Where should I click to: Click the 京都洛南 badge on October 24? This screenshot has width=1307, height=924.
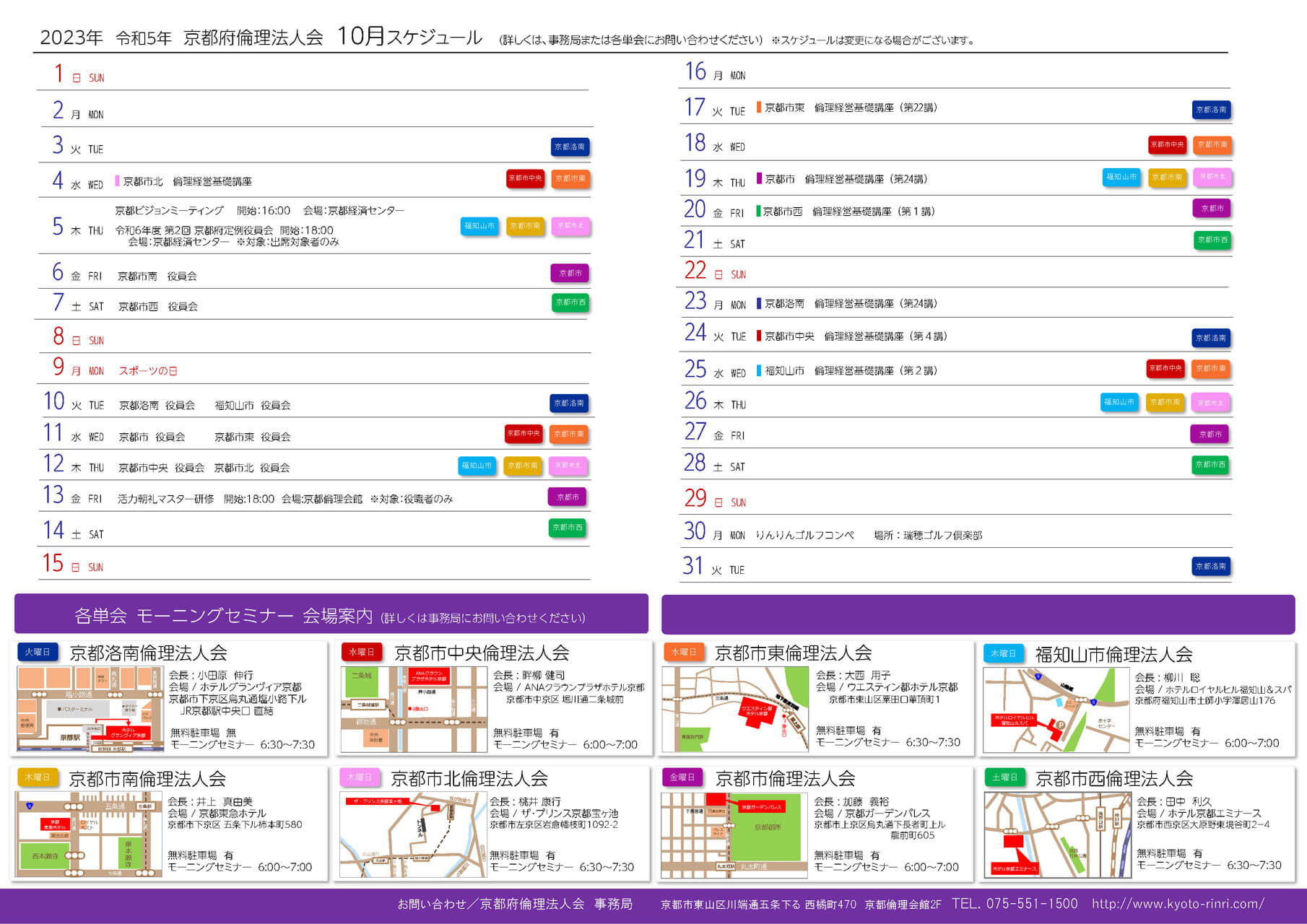[x=1211, y=338]
